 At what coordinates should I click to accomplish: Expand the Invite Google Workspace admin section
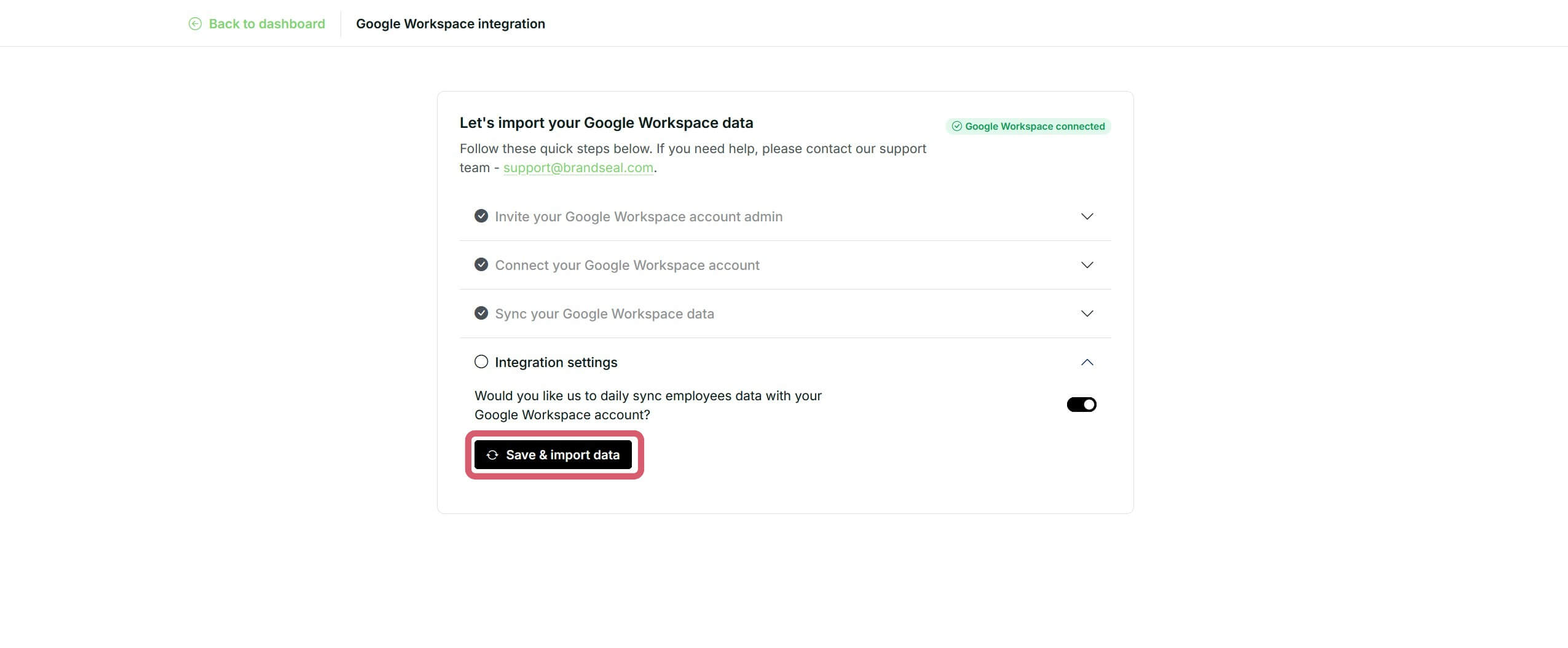[1087, 216]
